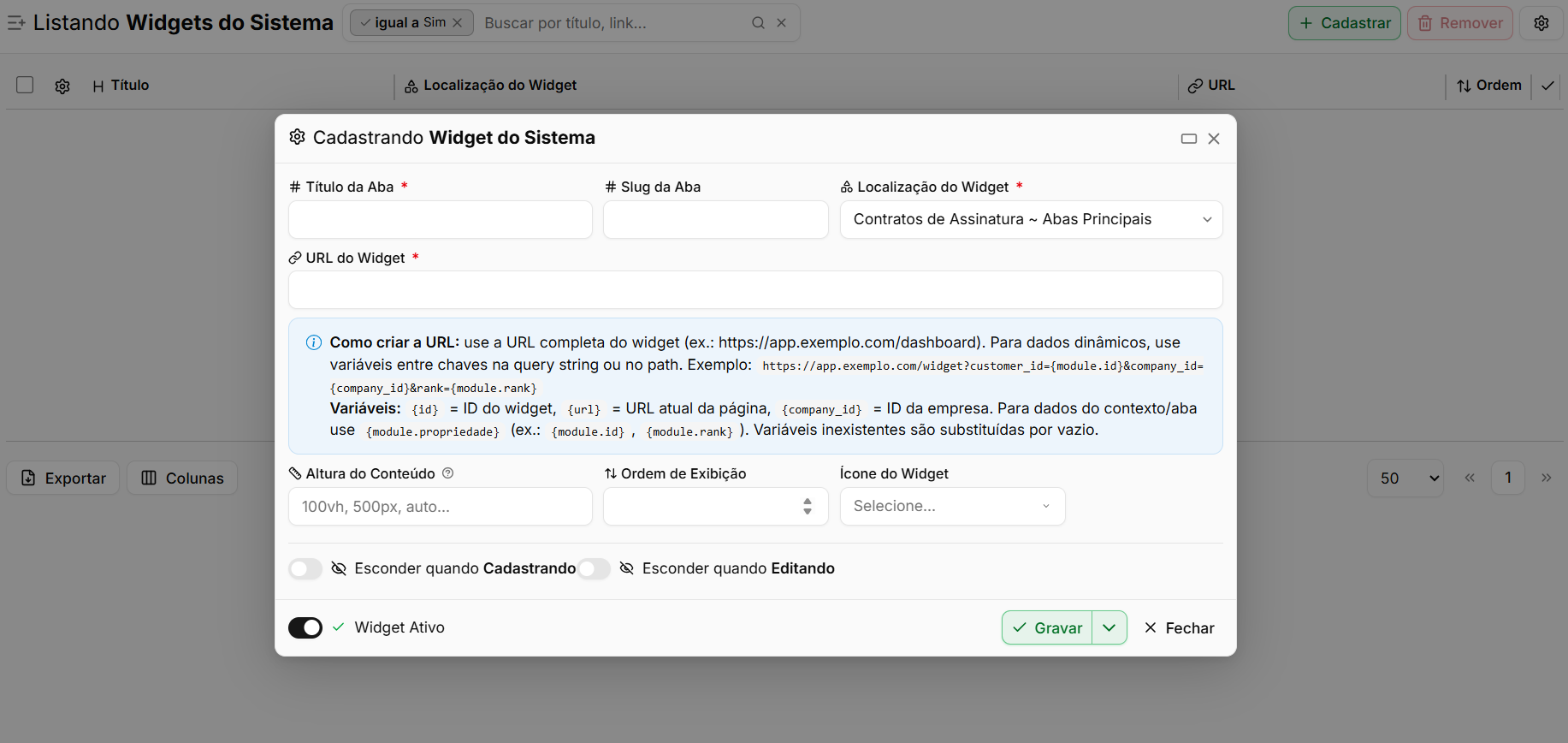Open the Colunas button

pos(182,478)
